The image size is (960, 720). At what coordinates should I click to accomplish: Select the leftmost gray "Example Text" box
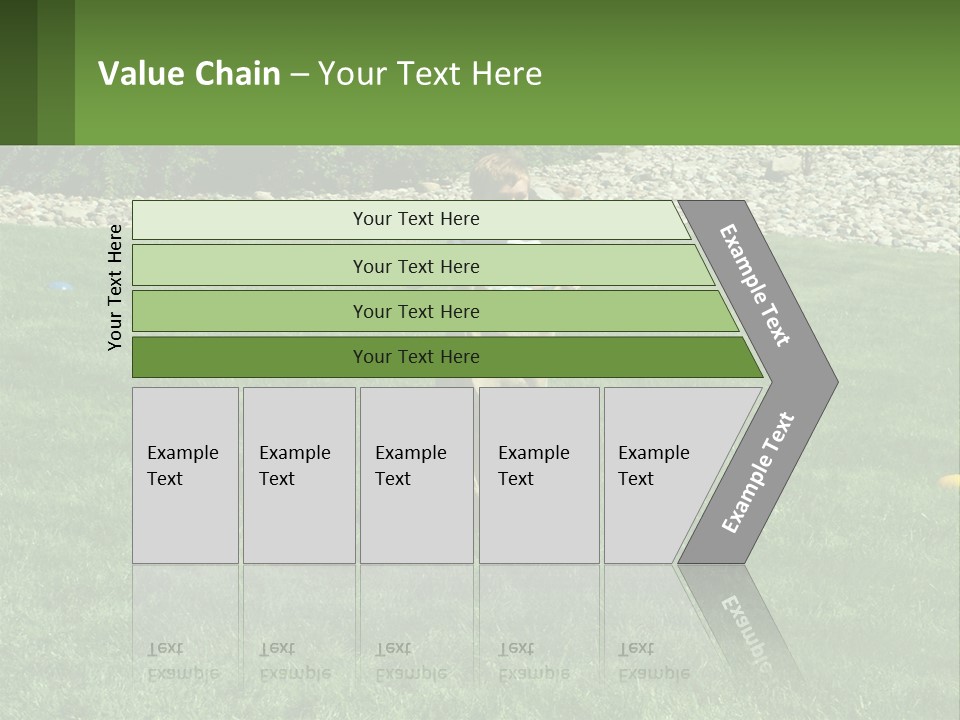pyautogui.click(x=185, y=475)
